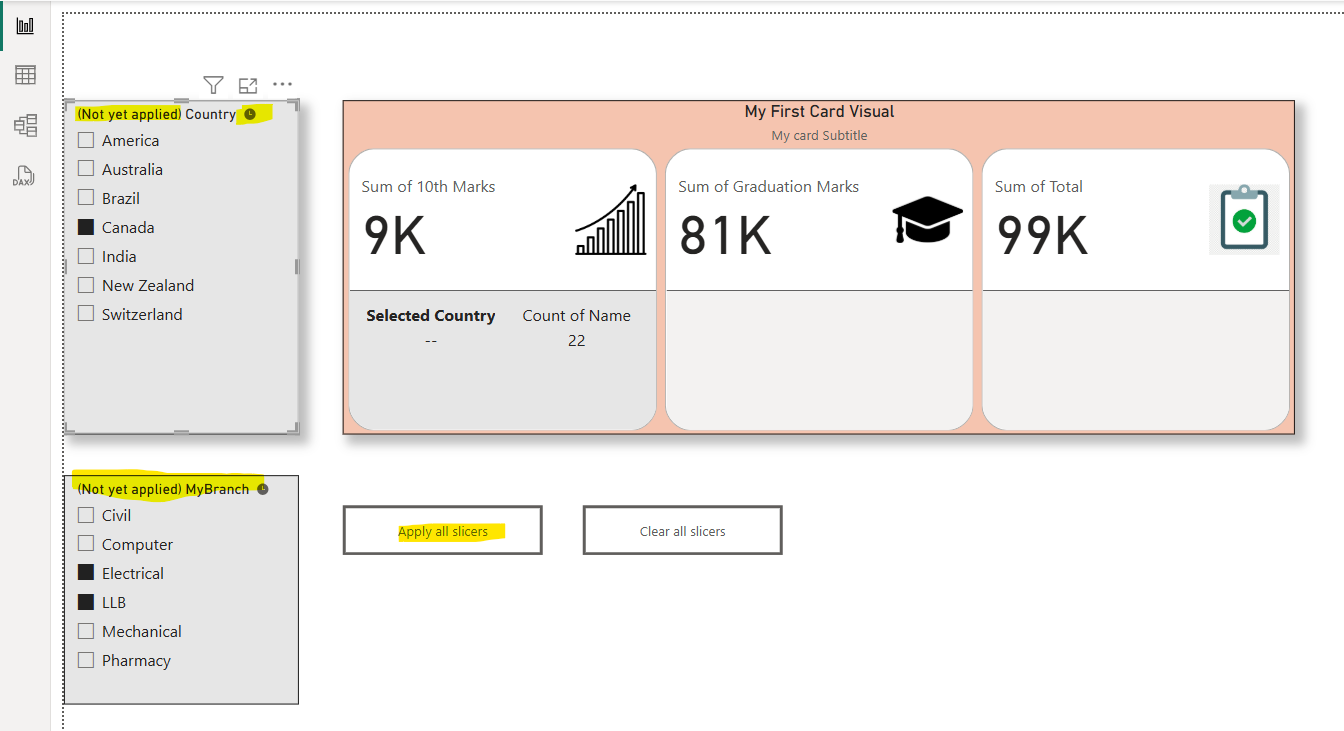Click pending clock icon on MyBranch slicer
Image resolution: width=1344 pixels, height=731 pixels.
263,489
